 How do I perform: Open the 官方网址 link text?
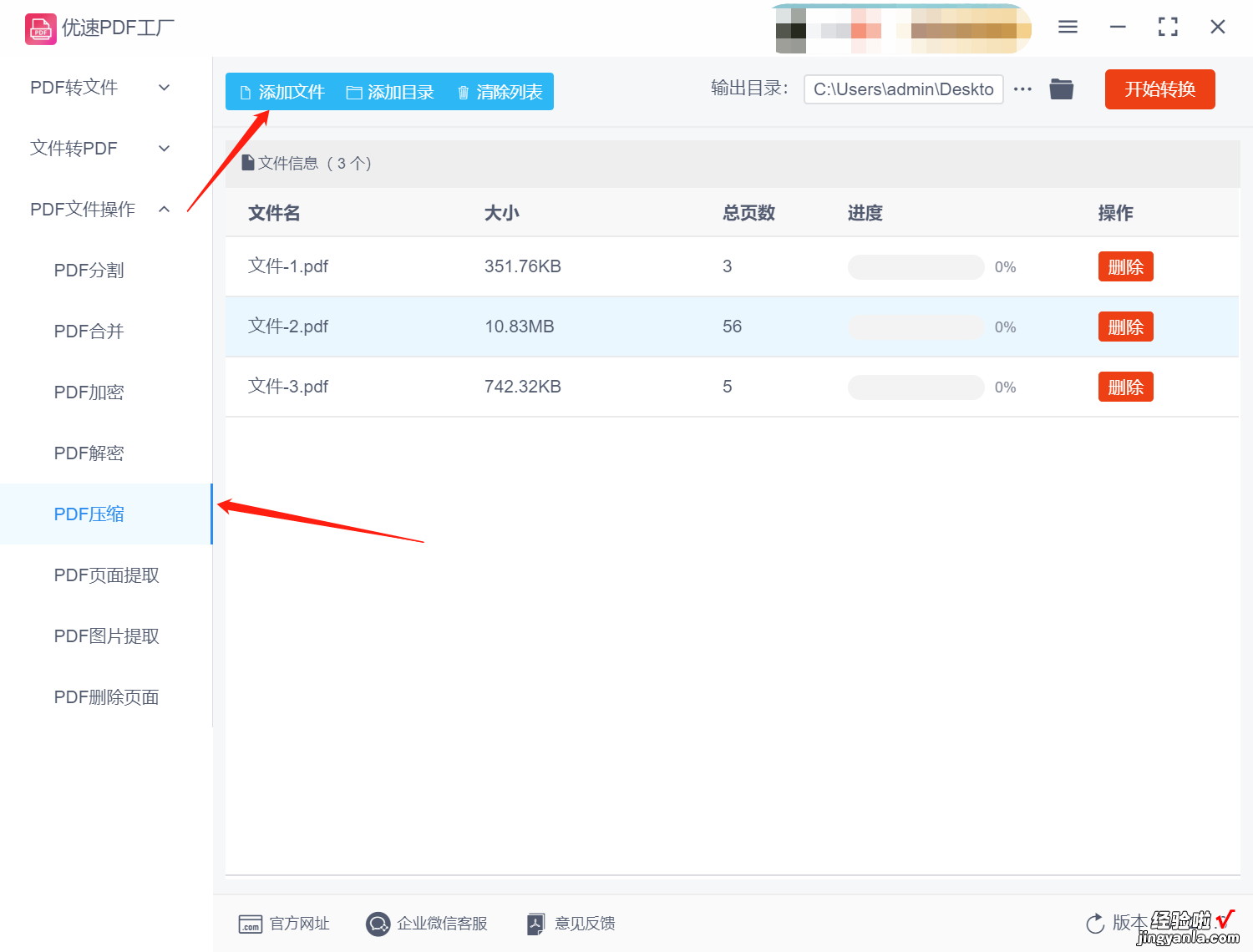coord(299,924)
